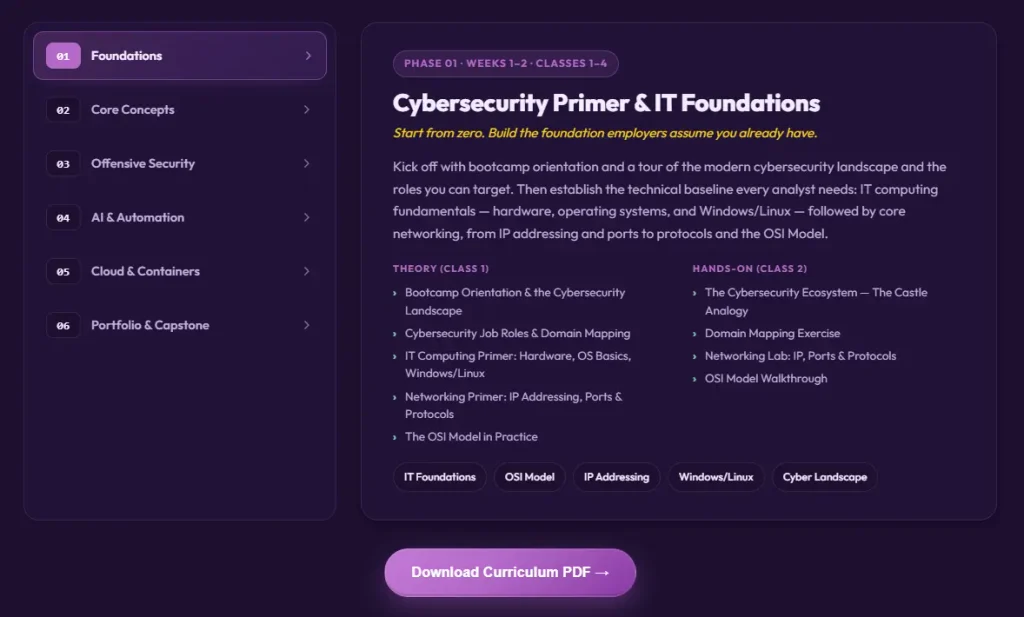Click the chevron beside AI & Automation
Viewport: 1024px width, 617px height.
(x=307, y=217)
